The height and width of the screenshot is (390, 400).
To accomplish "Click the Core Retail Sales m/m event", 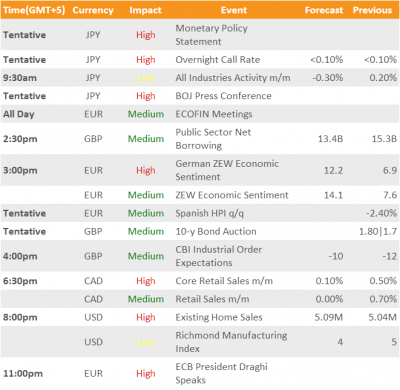I will 224,281.
